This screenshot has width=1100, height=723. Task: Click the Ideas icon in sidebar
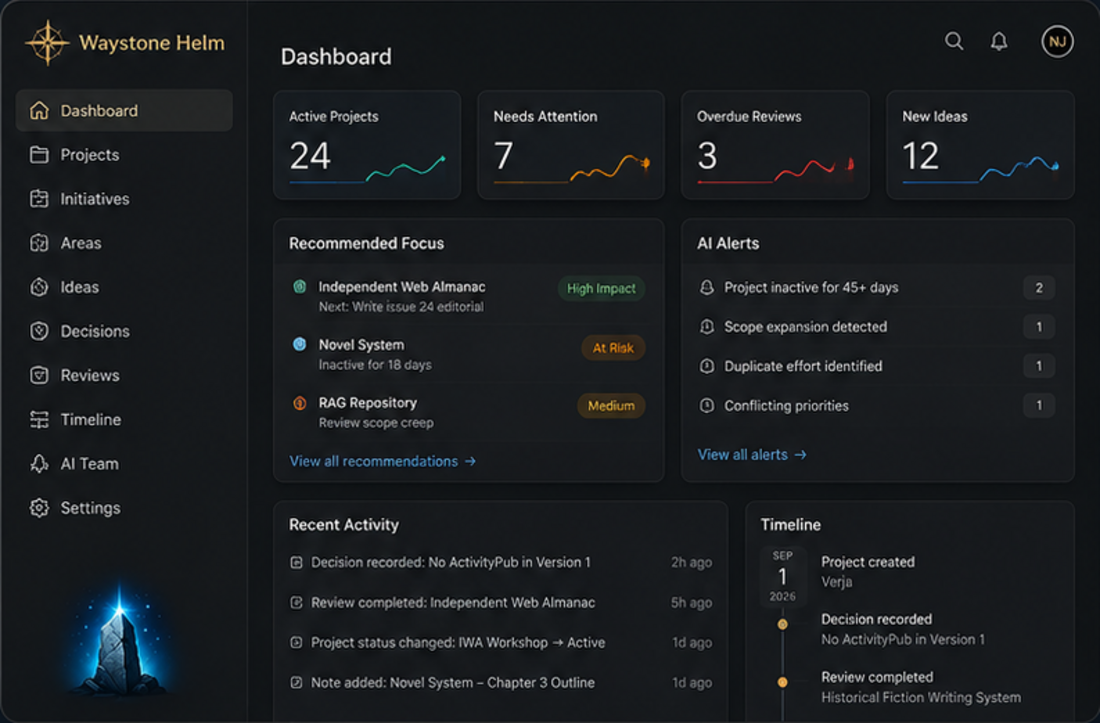click(x=39, y=287)
